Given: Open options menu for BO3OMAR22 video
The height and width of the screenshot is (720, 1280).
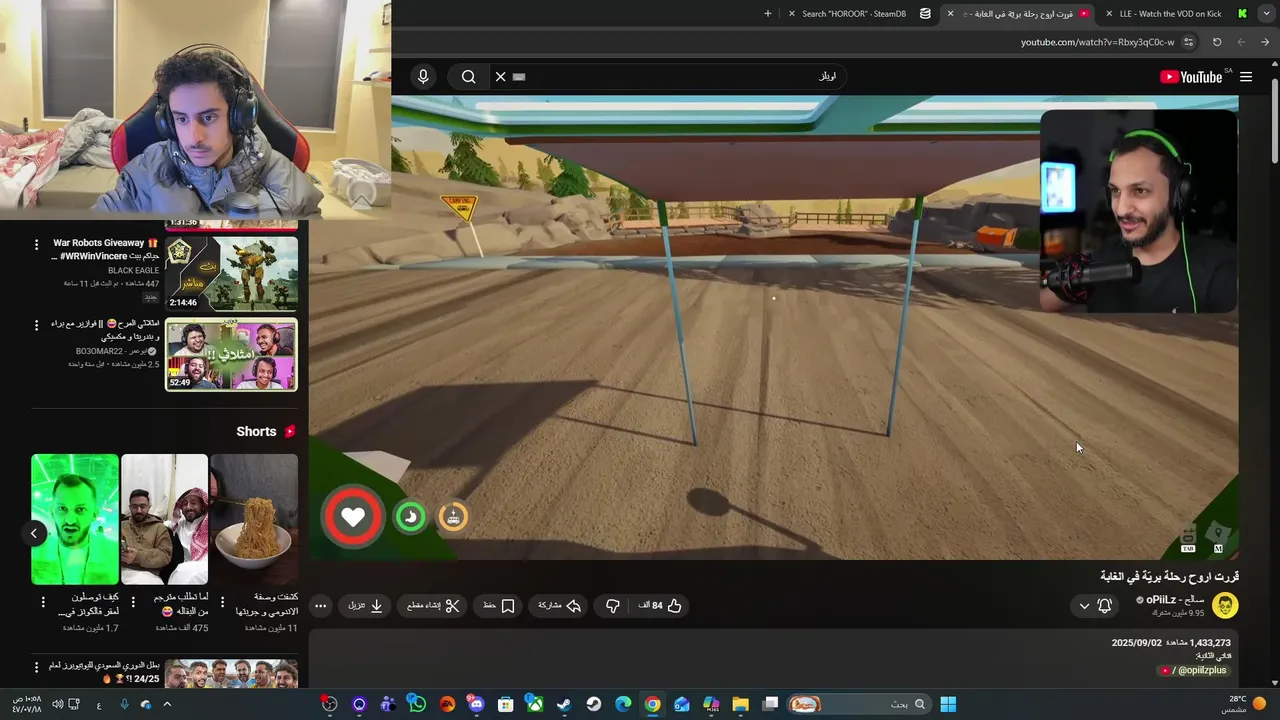Looking at the screenshot, I should click(37, 326).
